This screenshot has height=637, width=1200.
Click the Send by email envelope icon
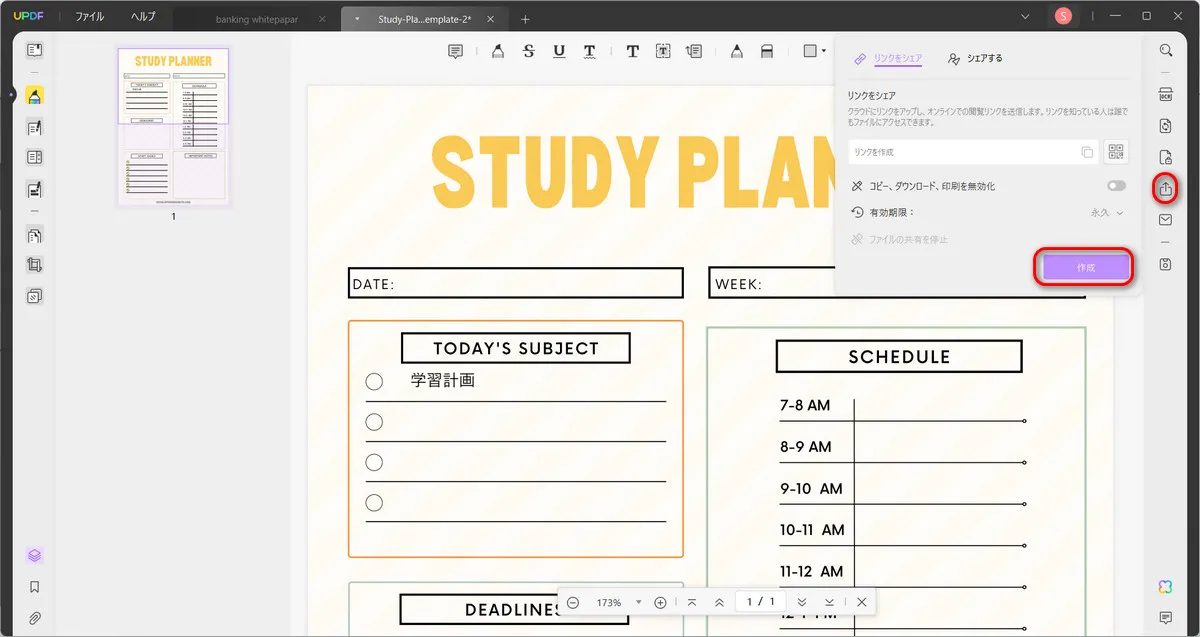[x=1165, y=219]
